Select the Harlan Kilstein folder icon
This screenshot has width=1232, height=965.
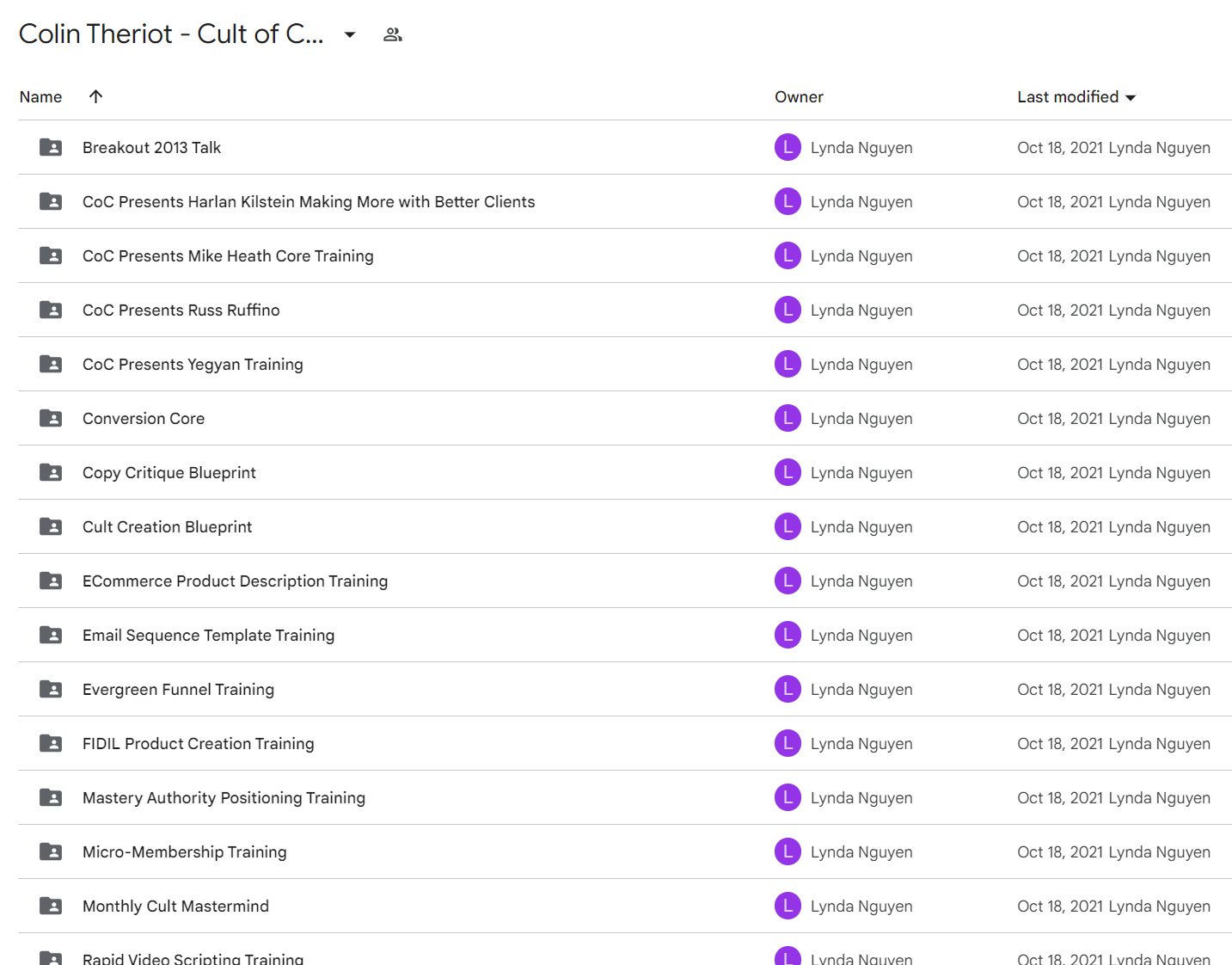(x=51, y=201)
